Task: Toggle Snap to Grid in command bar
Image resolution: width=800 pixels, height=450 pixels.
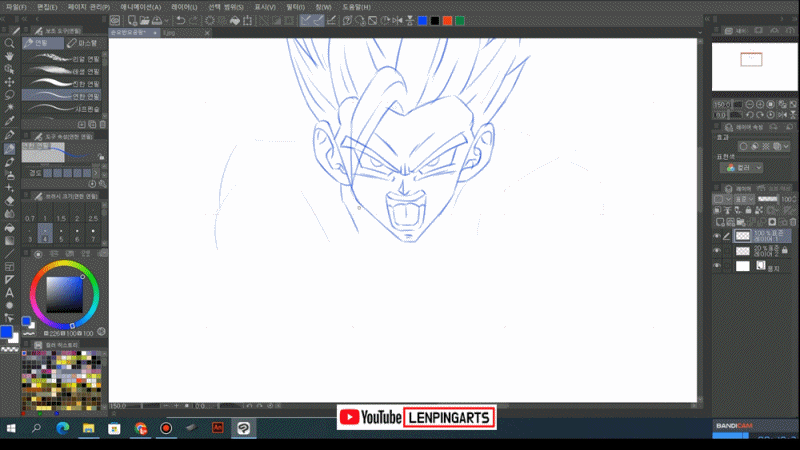Action: 331,20
